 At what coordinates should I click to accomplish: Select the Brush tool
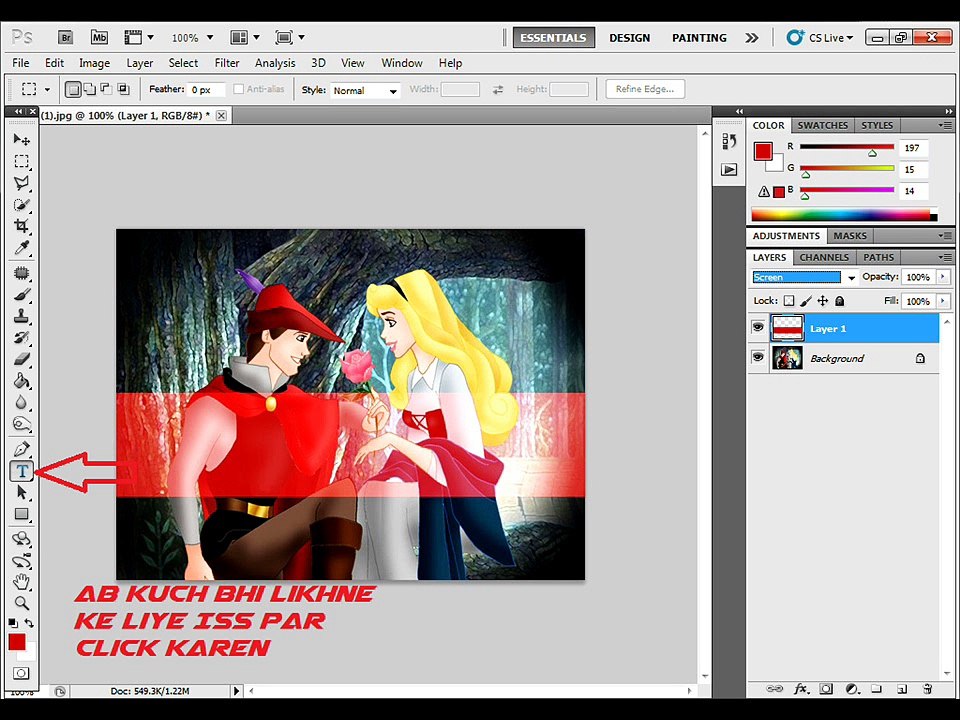click(21, 294)
